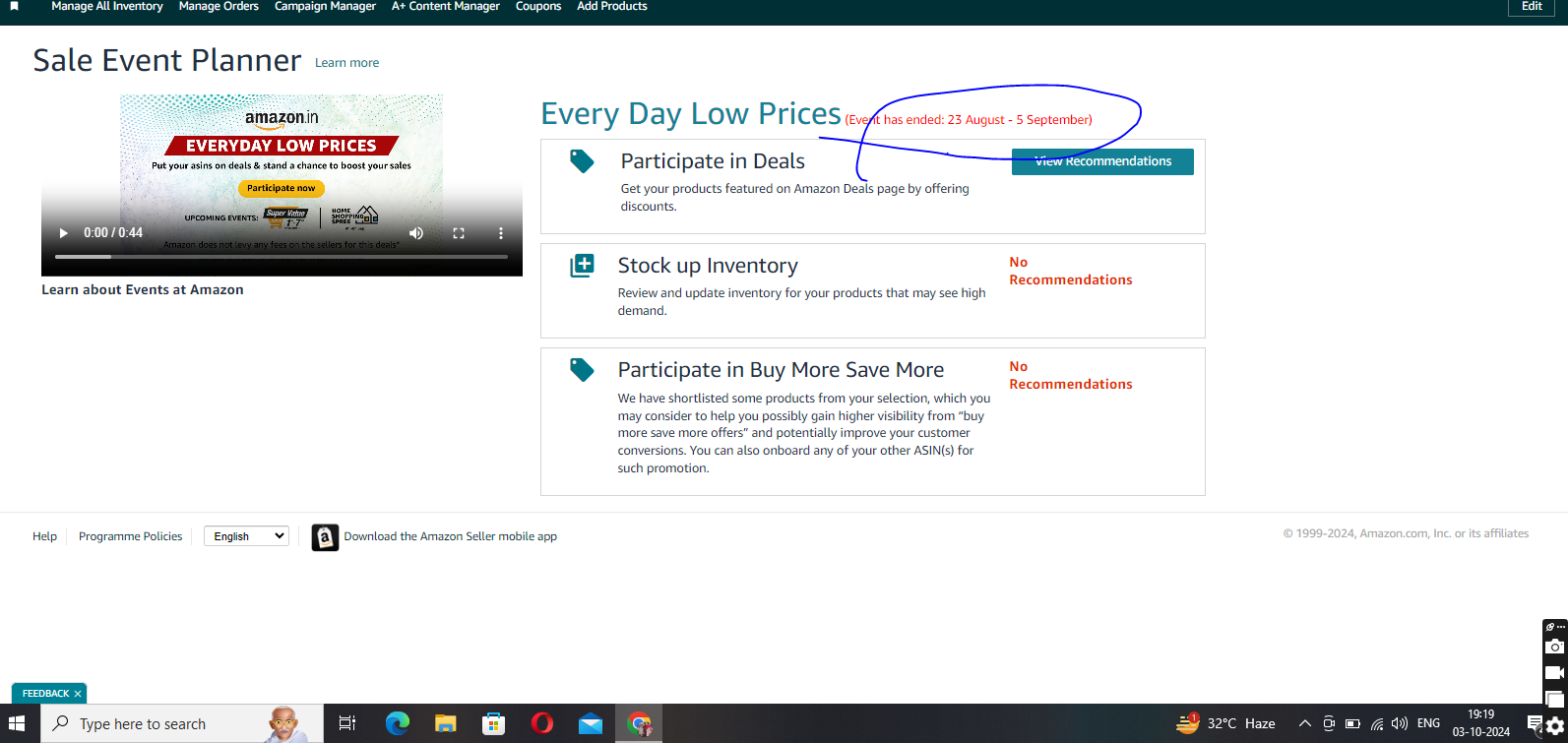Click the screenshot camera icon on side panel
The height and width of the screenshot is (743, 1568).
point(1554,647)
